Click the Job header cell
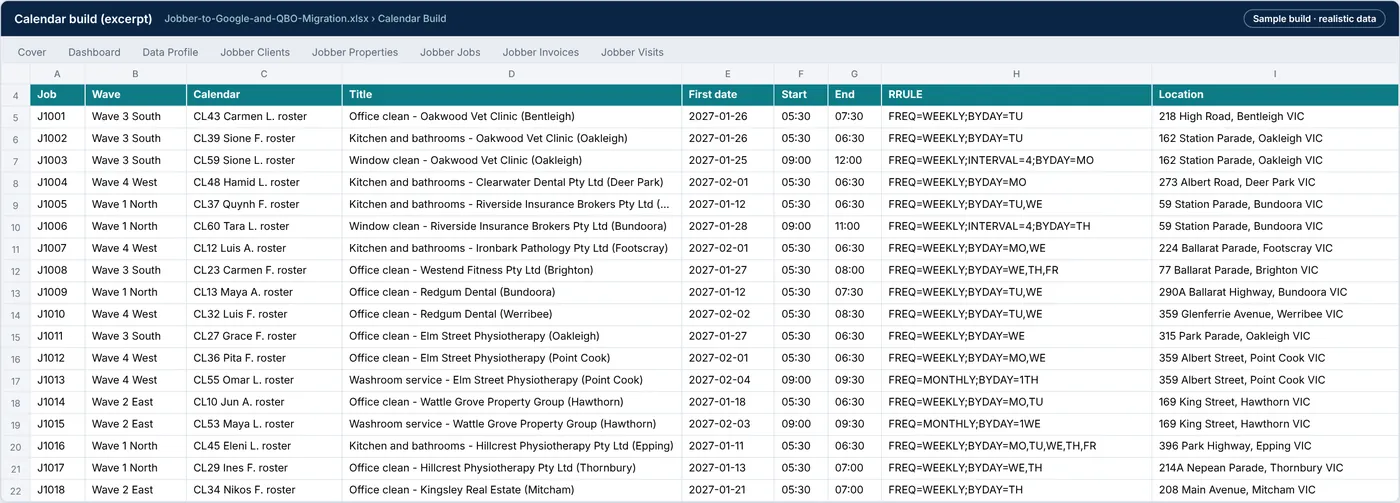This screenshot has width=1400, height=503. point(58,95)
